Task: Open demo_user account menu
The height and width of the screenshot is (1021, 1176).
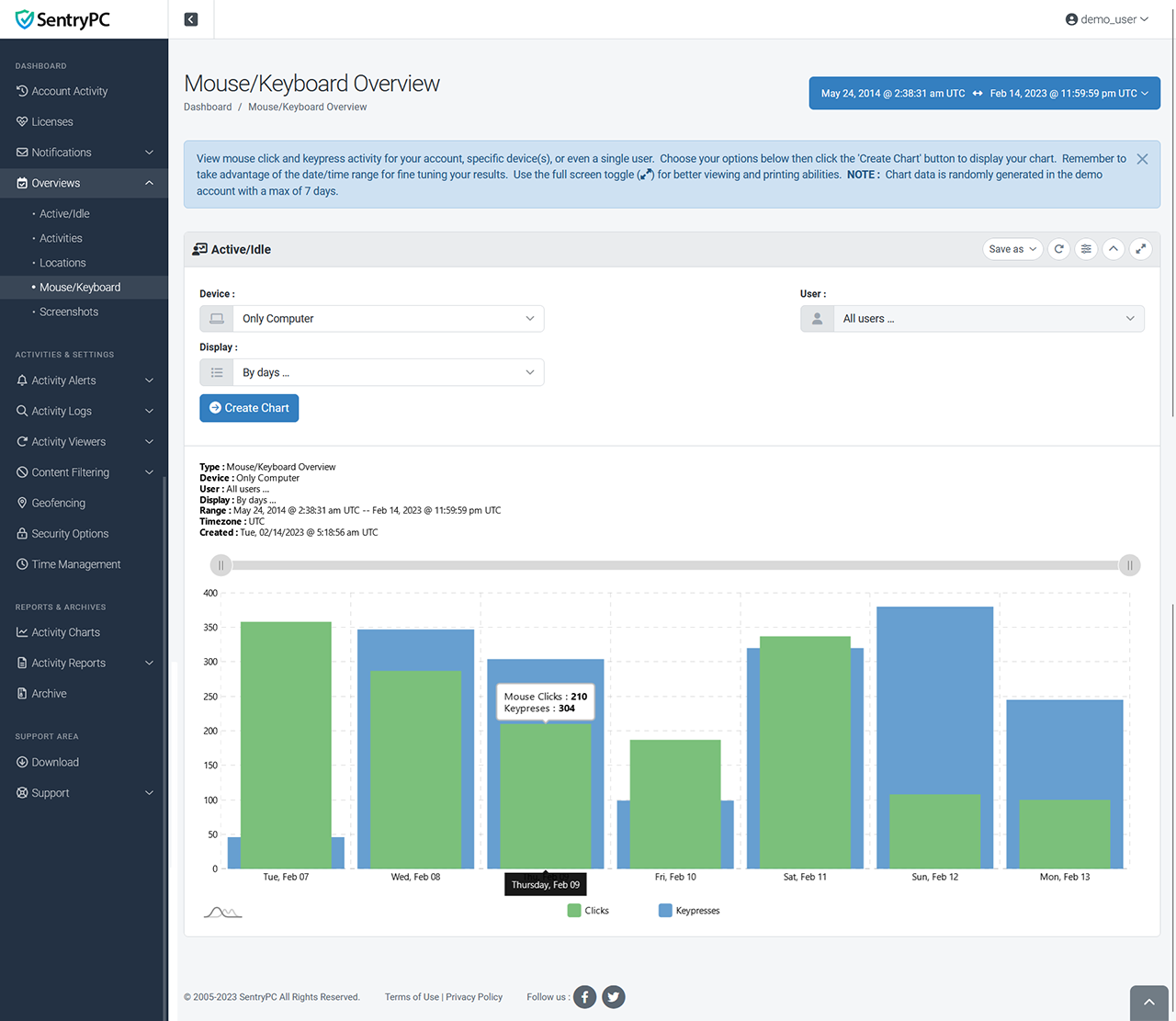Action: pyautogui.click(x=1107, y=19)
